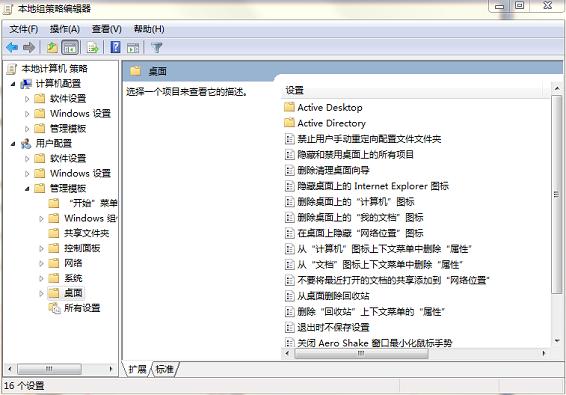Select 删除"回收站"上下文菜单的"属性" policy
Viewport: 566px width, 395px height.
coord(371,312)
